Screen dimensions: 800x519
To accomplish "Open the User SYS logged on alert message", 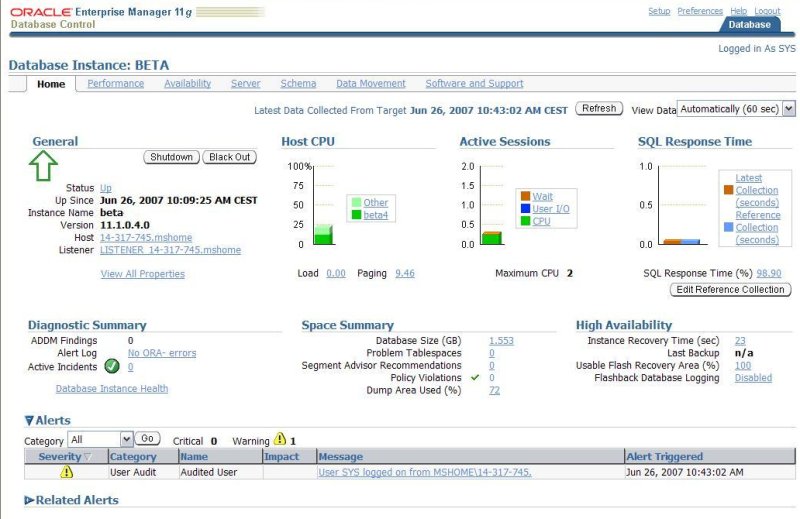I will [x=424, y=472].
